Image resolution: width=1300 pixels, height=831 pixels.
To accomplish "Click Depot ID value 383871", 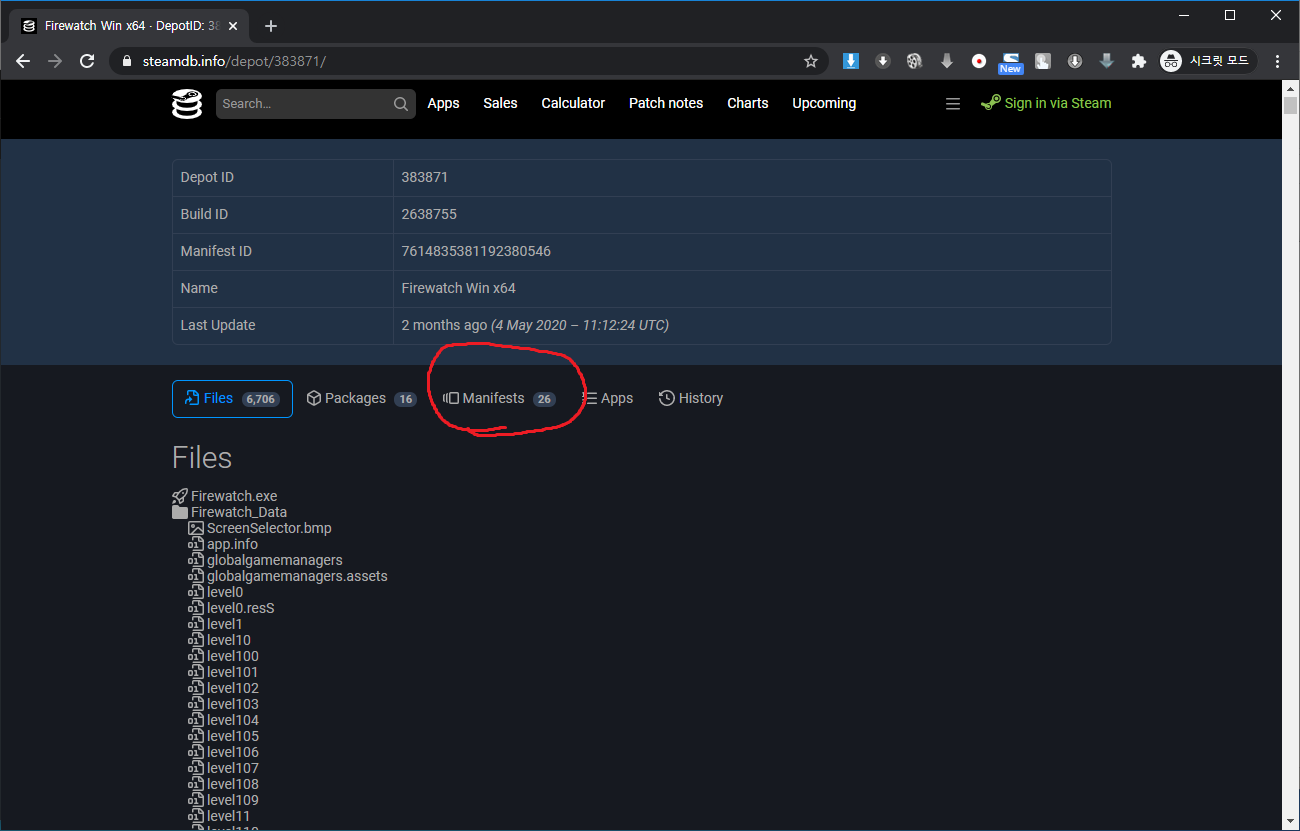I will 425,177.
